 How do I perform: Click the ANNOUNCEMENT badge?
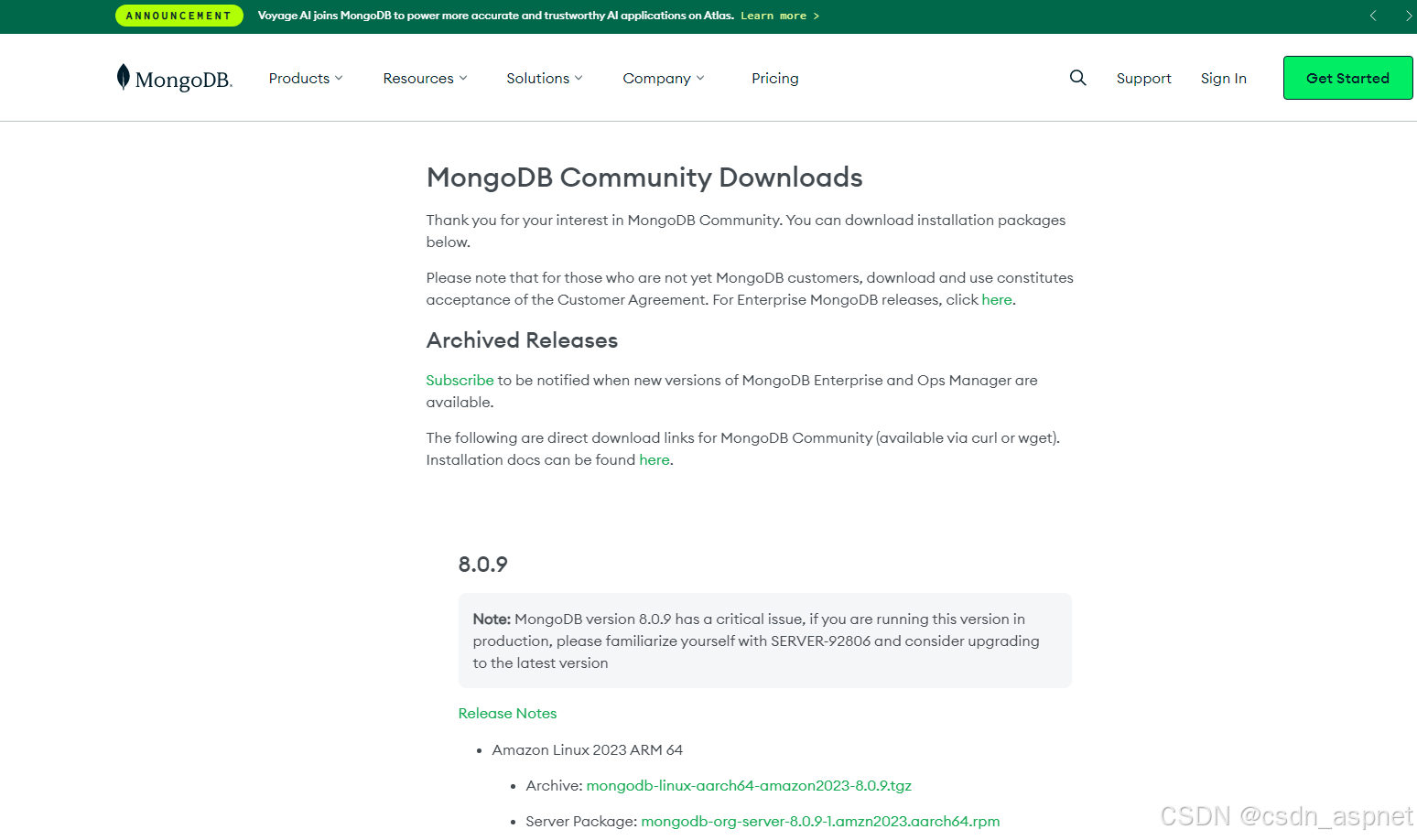point(179,16)
